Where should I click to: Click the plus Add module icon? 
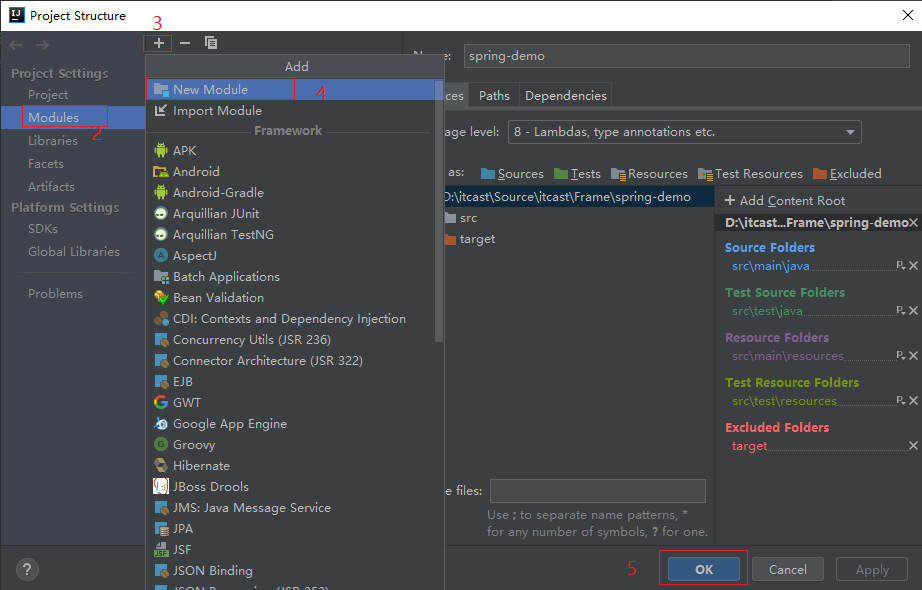coord(158,43)
